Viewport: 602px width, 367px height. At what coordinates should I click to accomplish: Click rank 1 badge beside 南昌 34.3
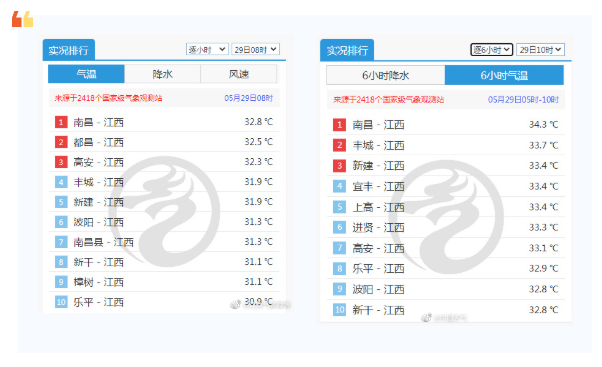coord(339,125)
